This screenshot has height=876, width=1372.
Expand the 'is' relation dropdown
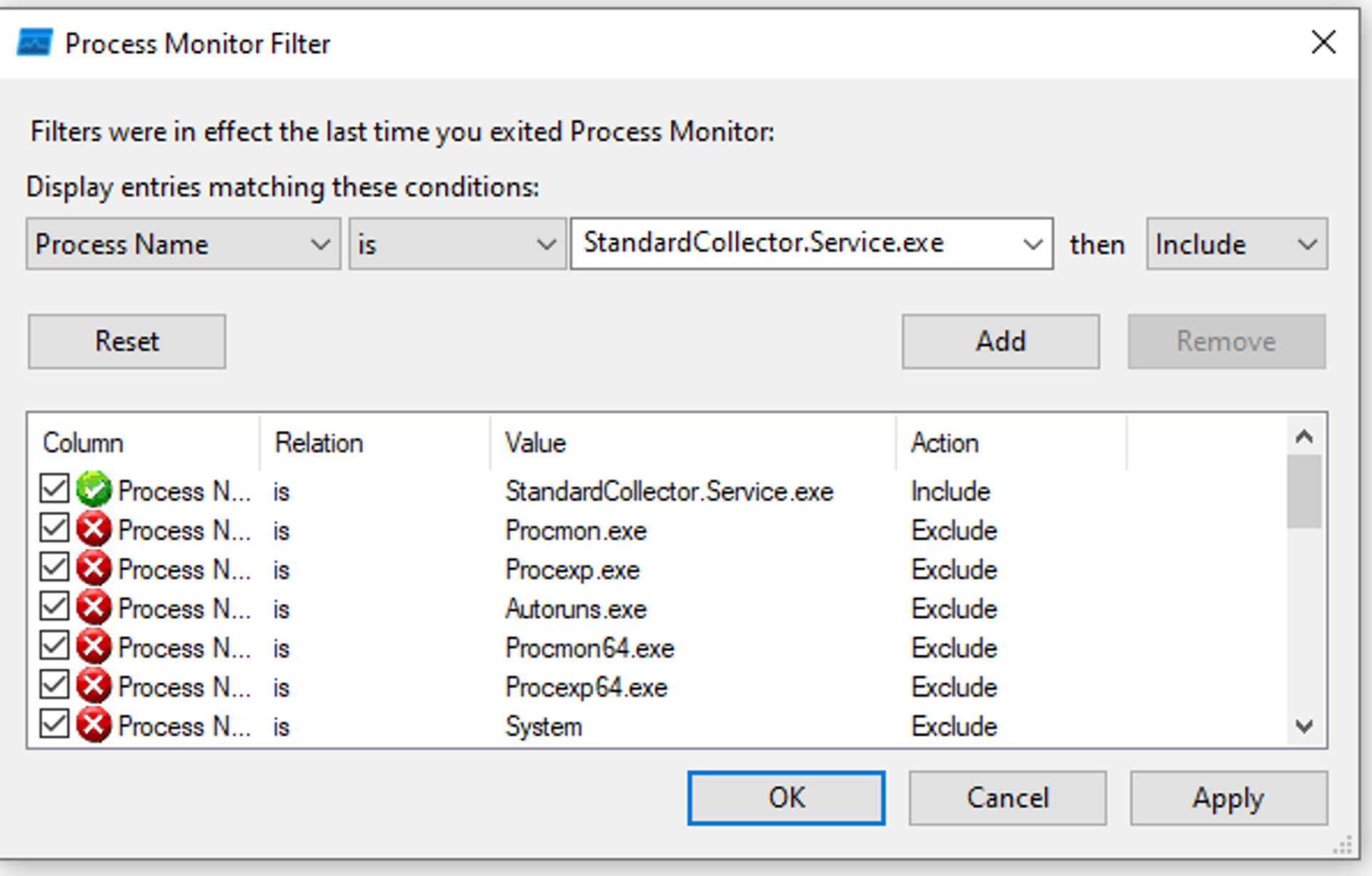457,244
